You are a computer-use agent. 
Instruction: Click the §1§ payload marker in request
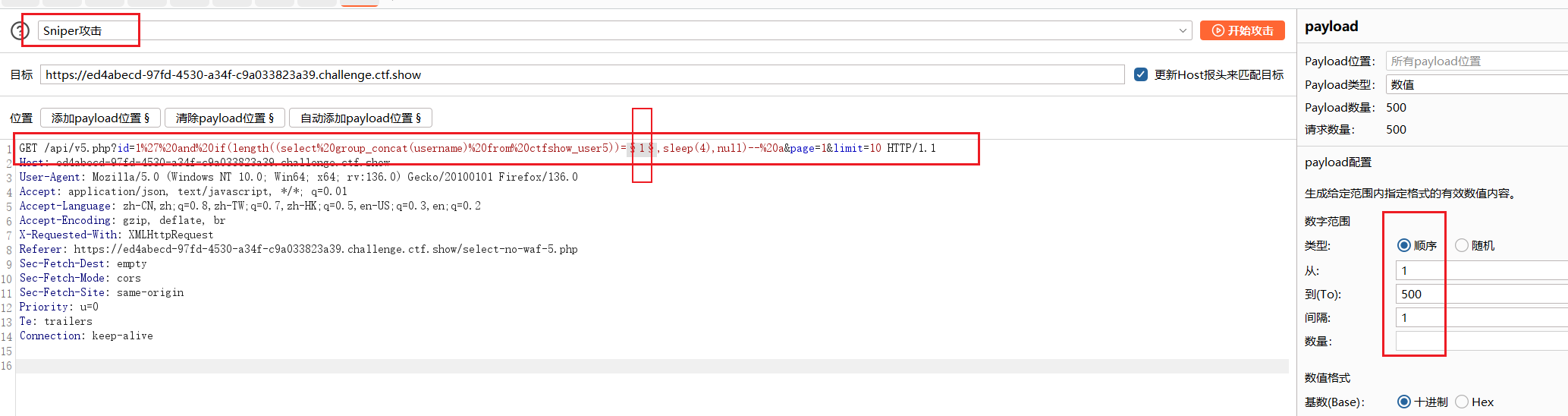[x=642, y=148]
